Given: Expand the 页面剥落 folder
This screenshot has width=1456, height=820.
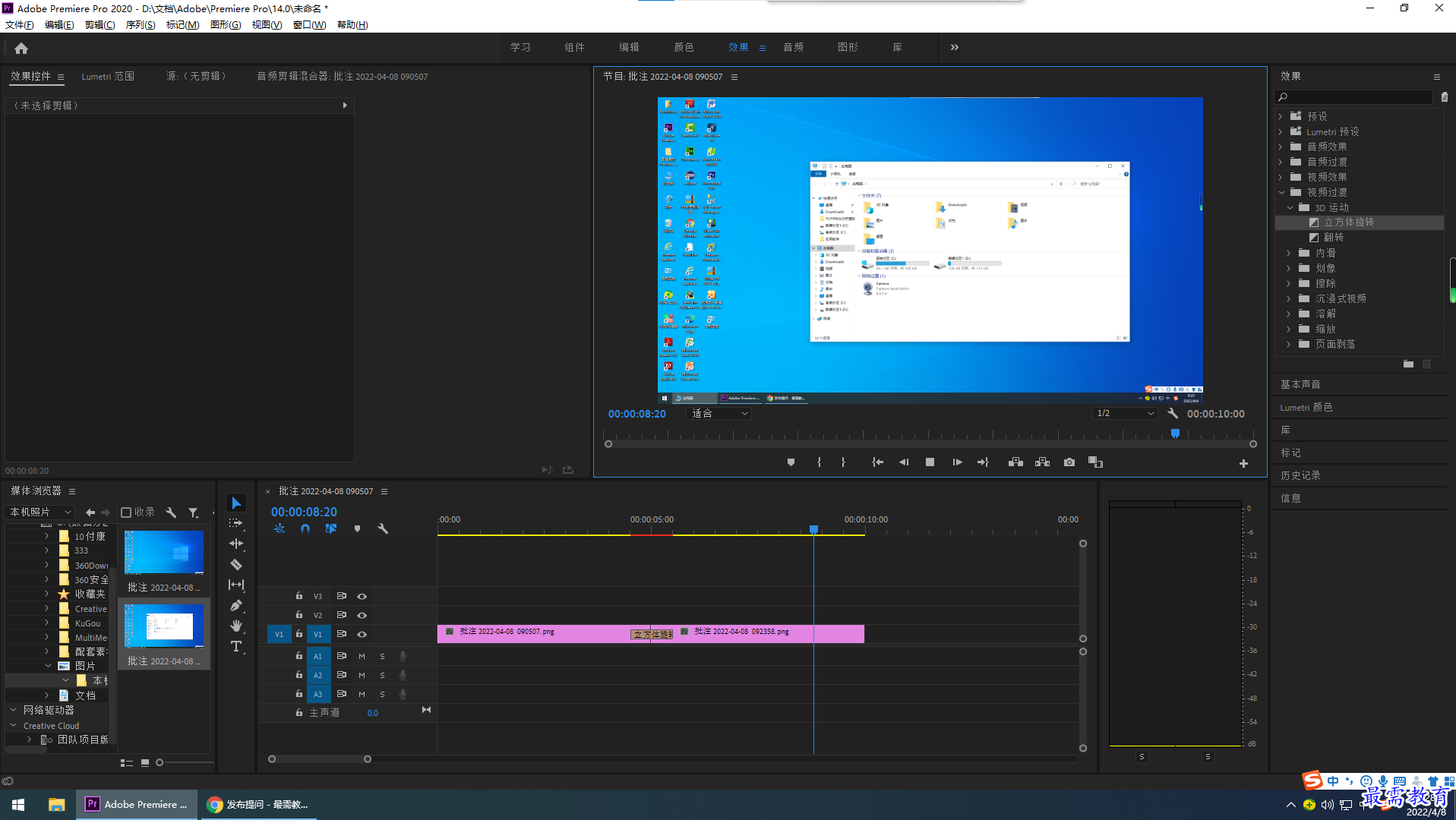Looking at the screenshot, I should [x=1289, y=344].
